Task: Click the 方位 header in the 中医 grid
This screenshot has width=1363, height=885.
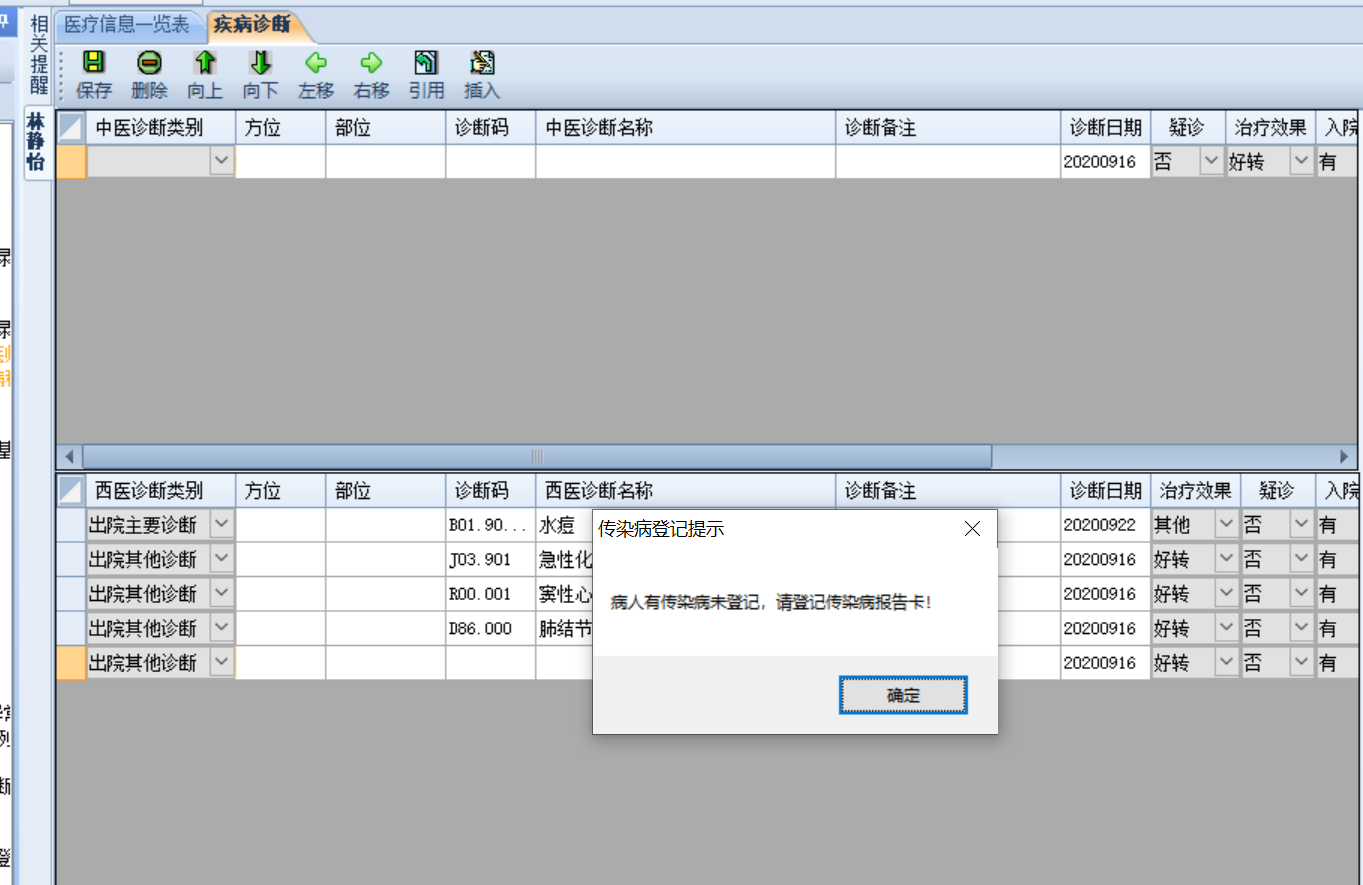Action: coord(281,127)
